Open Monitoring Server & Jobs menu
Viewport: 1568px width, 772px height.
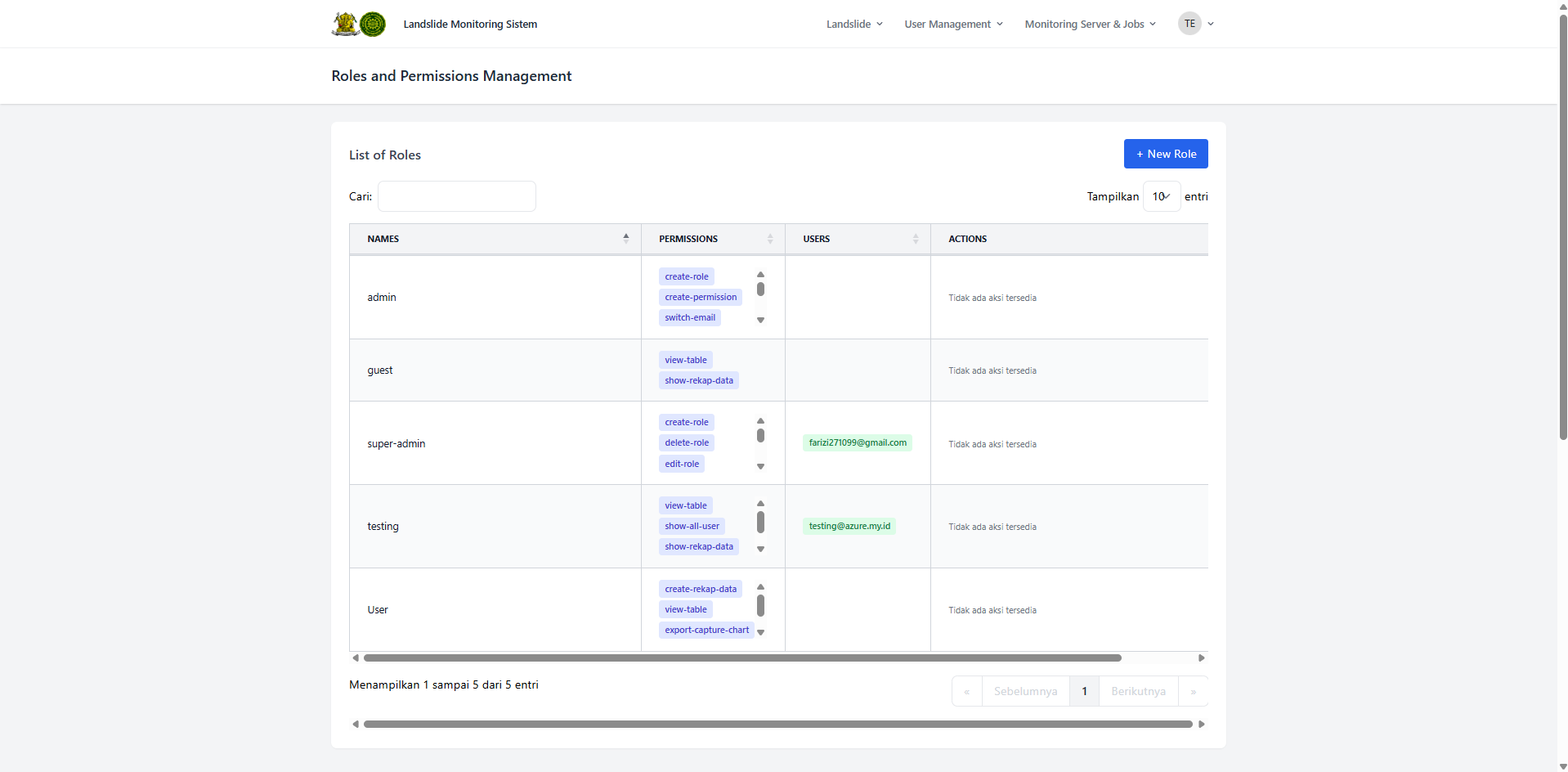click(x=1090, y=25)
